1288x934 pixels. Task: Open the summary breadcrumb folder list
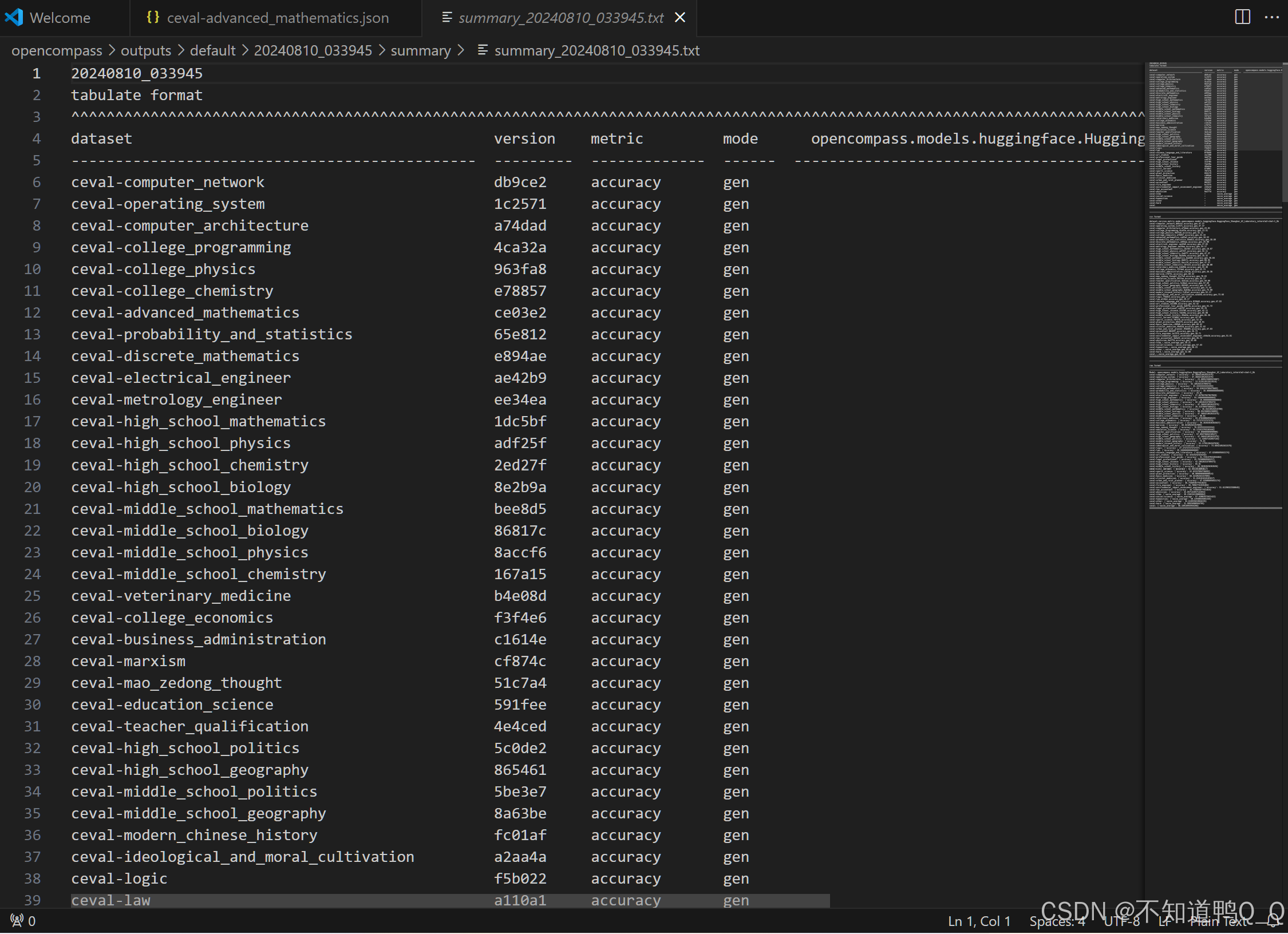click(420, 50)
